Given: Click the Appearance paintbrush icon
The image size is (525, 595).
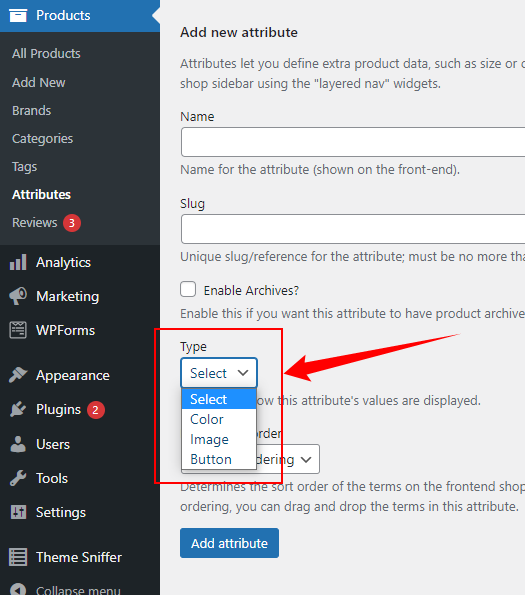Looking at the screenshot, I should point(18,375).
